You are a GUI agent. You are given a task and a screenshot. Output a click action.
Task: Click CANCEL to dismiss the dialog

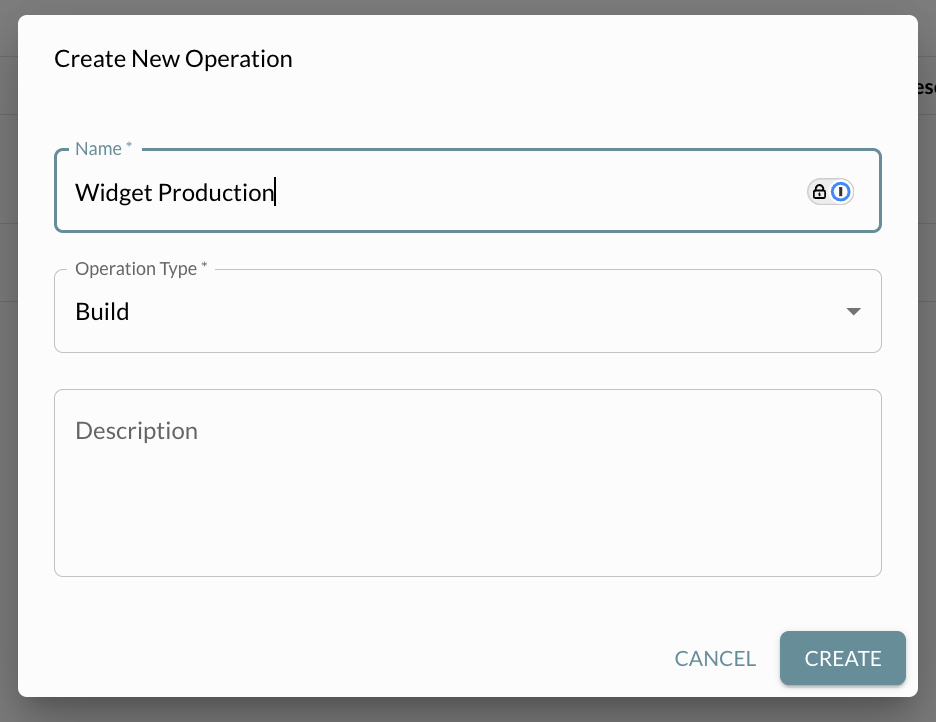[715, 658]
